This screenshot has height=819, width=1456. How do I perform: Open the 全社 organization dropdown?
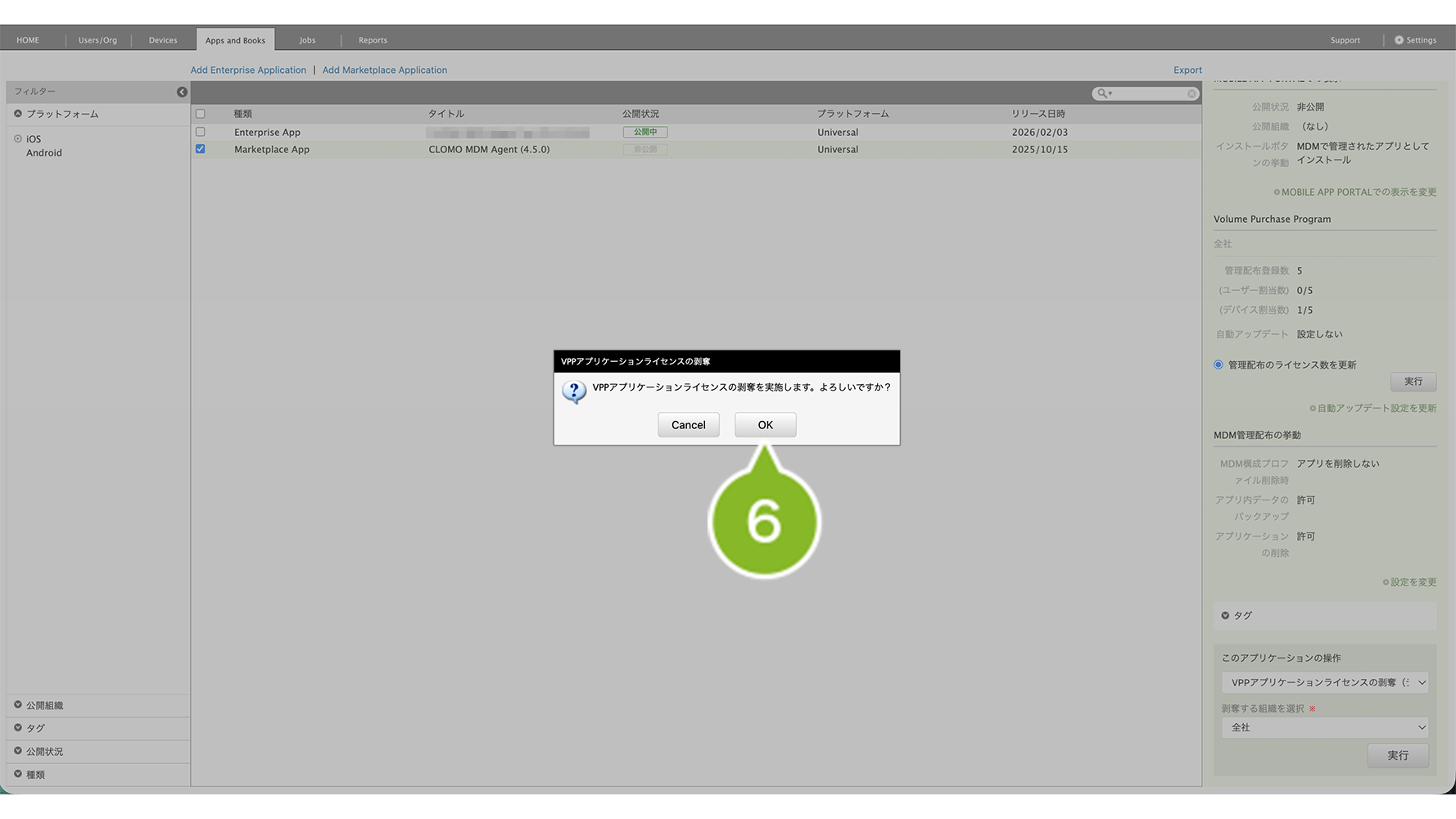[1324, 727]
